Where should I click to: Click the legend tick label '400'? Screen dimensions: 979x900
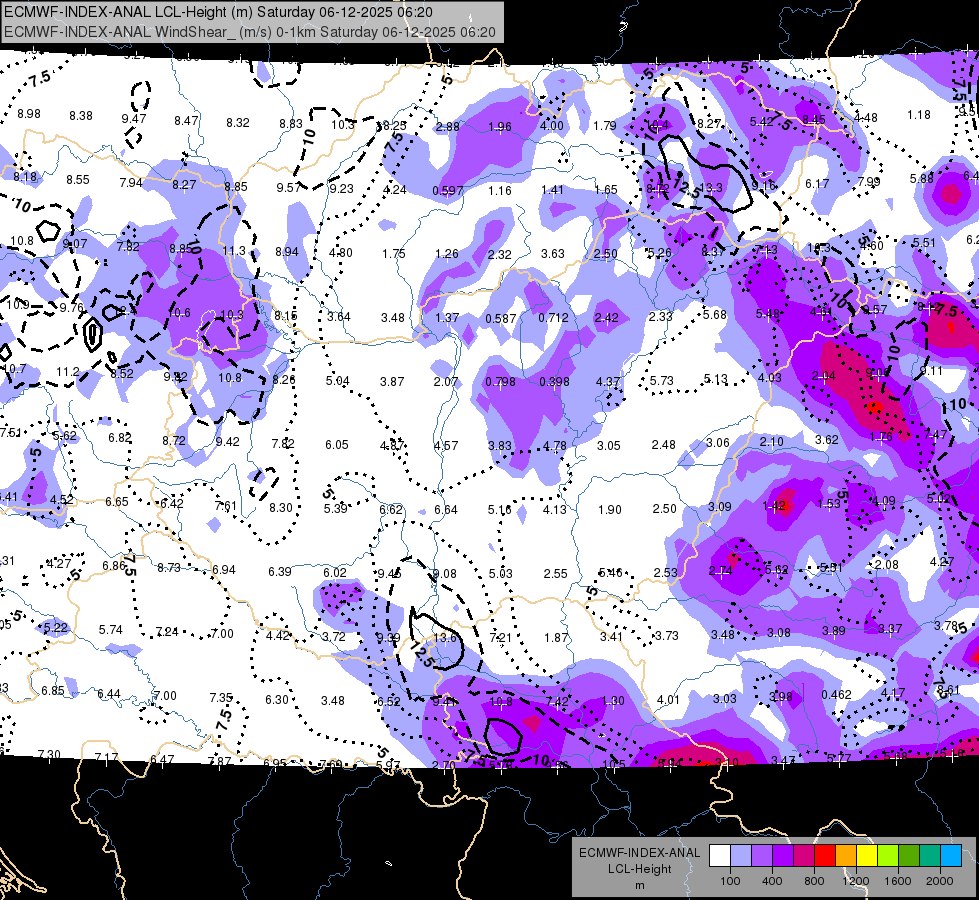pyautogui.click(x=772, y=881)
